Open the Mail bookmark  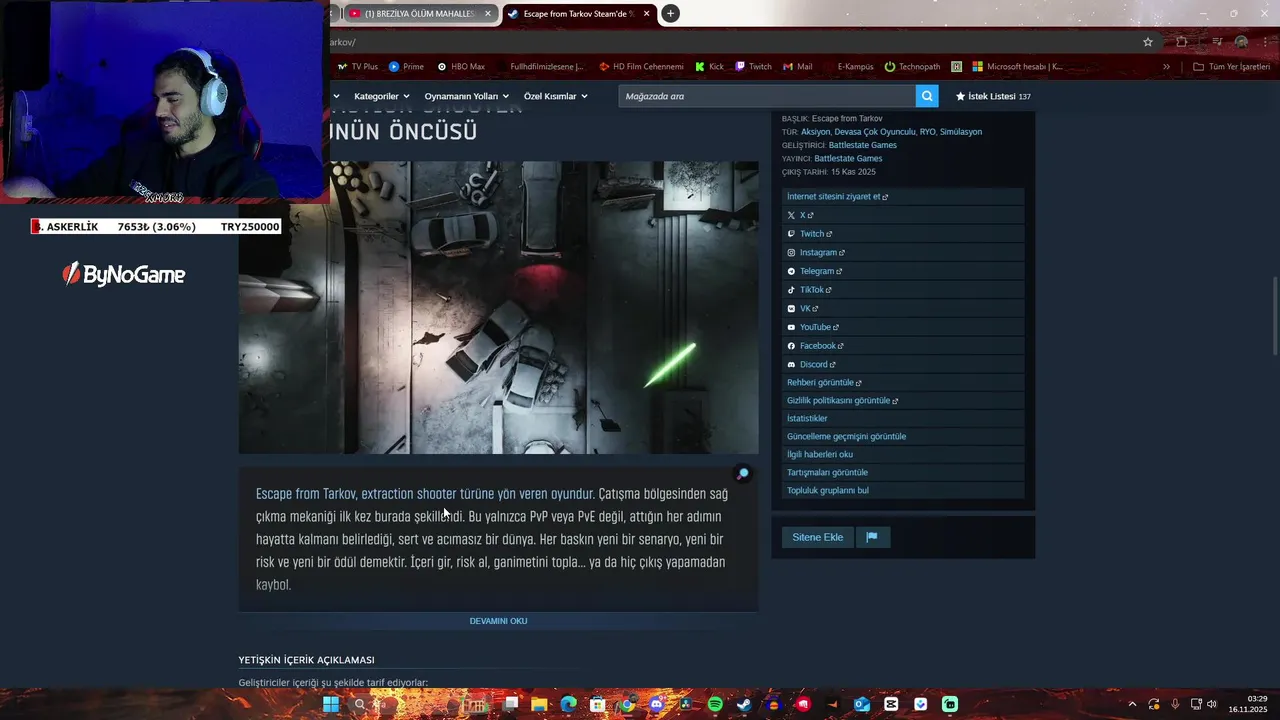[797, 67]
